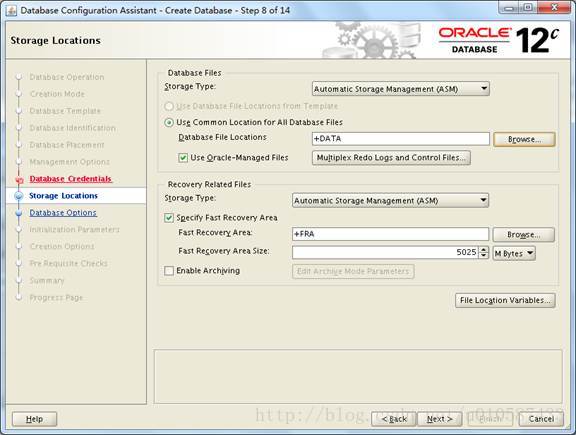Browse for the Fast Recovery Area
Screen dimensions: 576x435
click(523, 235)
